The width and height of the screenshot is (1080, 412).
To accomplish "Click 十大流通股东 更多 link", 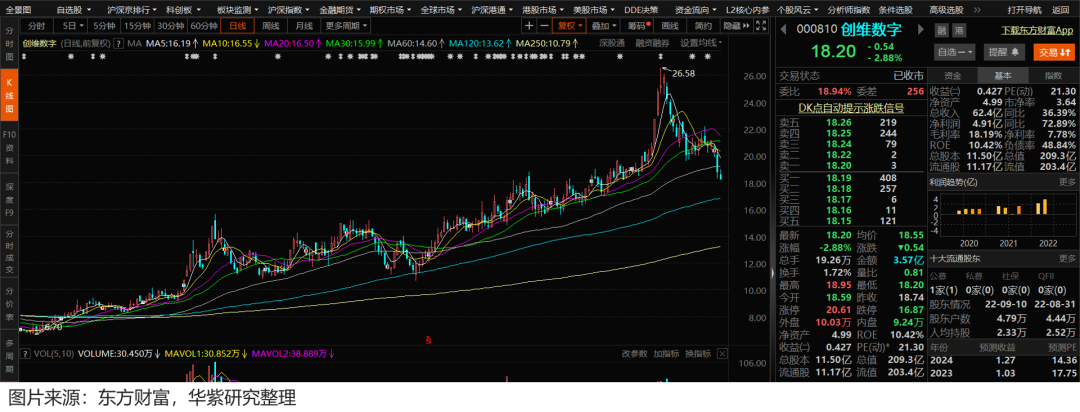I will tap(1067, 258).
